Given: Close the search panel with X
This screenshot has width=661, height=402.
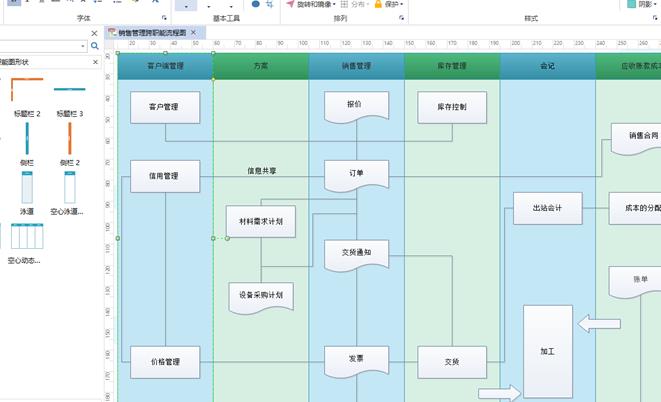Looking at the screenshot, I should click(x=94, y=33).
